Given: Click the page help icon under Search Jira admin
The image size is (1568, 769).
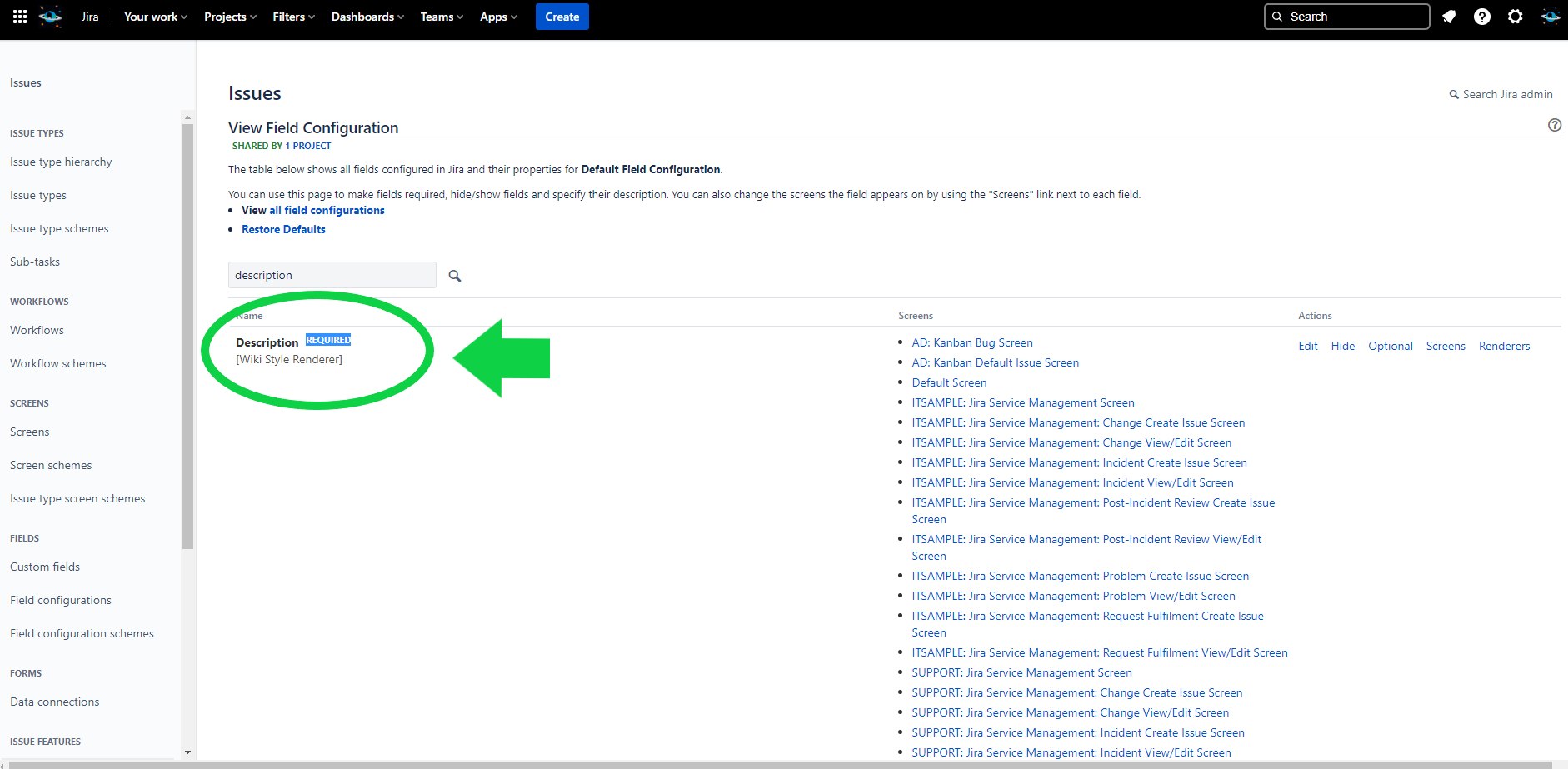Looking at the screenshot, I should pyautogui.click(x=1554, y=125).
